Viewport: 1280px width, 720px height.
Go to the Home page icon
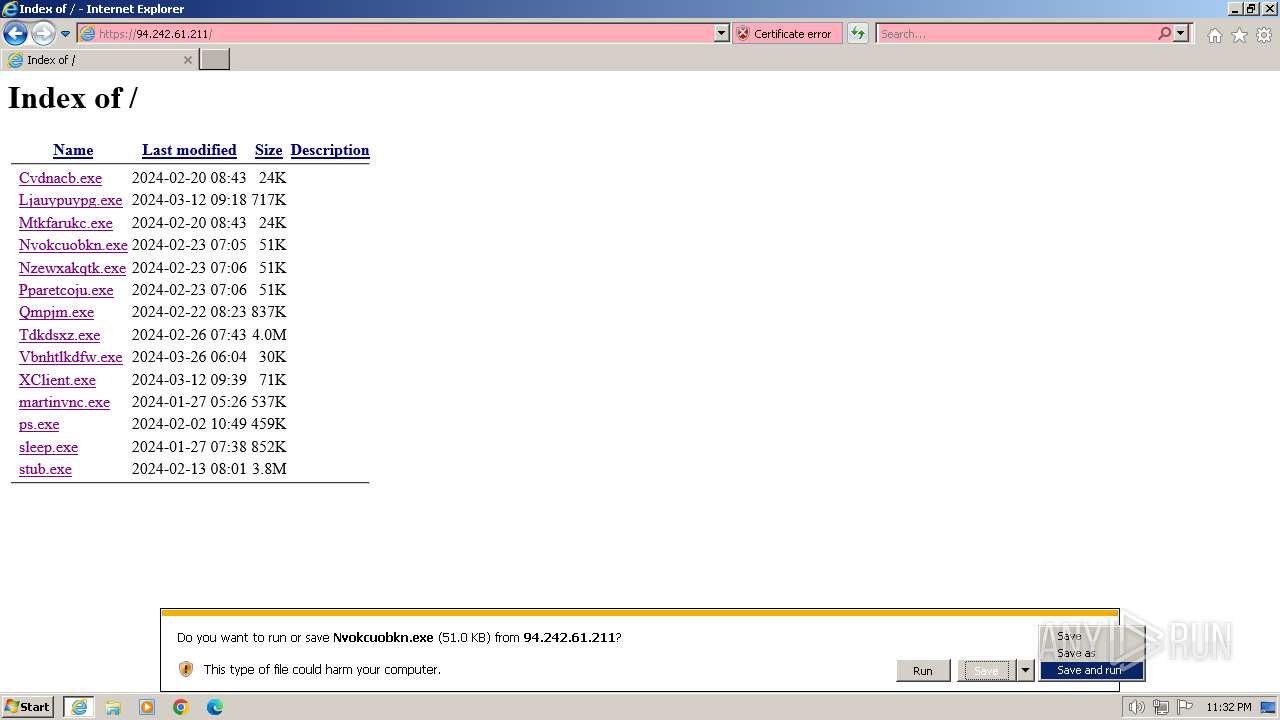[1214, 35]
